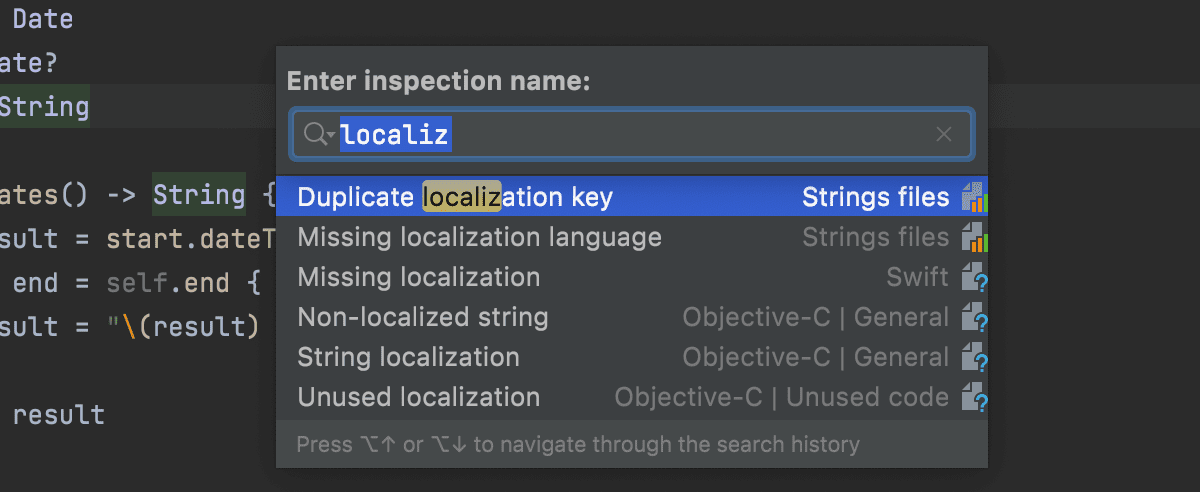Click 'Strings files' group on highlighted row

coord(876,197)
